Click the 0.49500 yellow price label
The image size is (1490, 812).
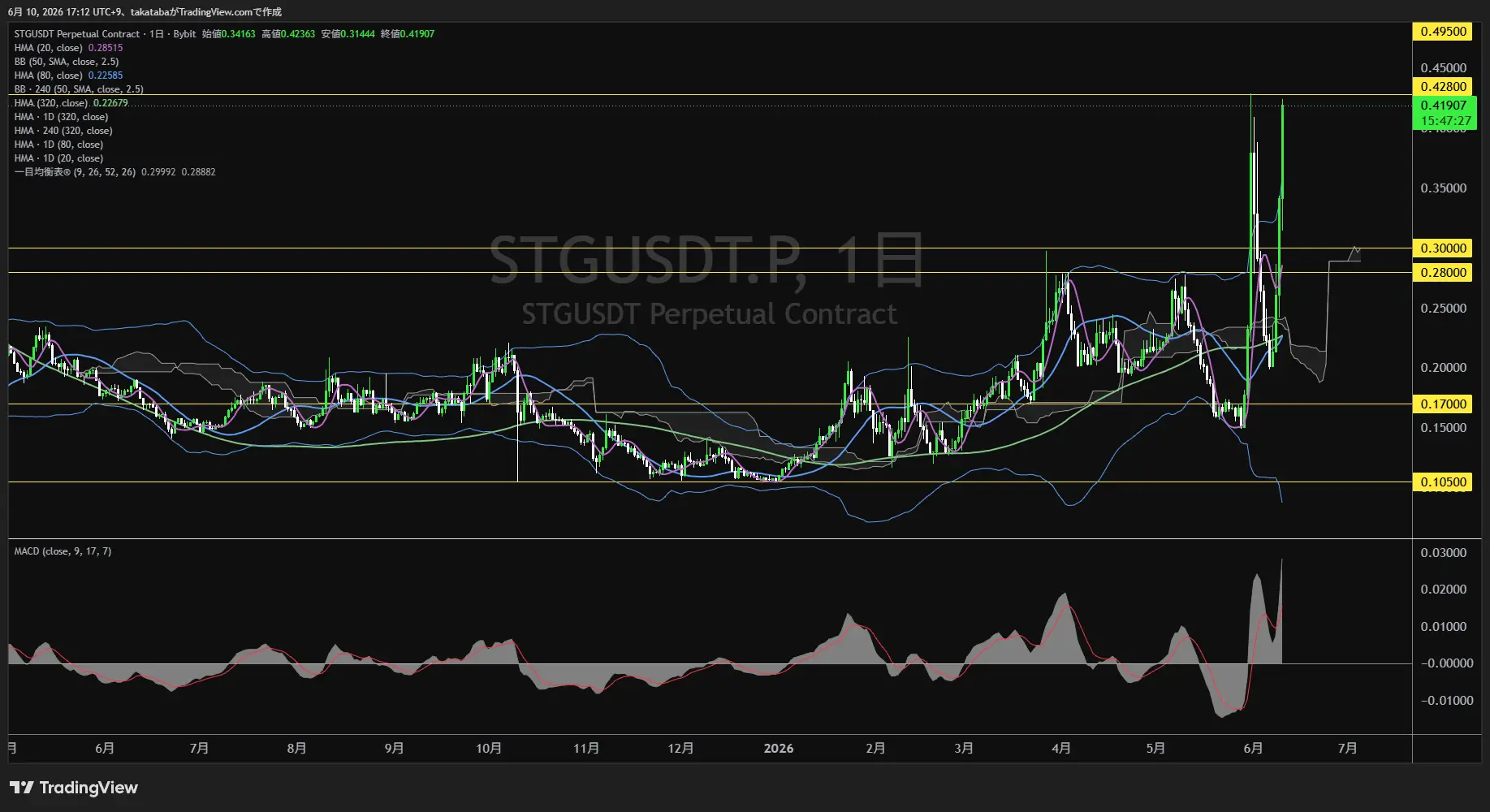[1444, 32]
